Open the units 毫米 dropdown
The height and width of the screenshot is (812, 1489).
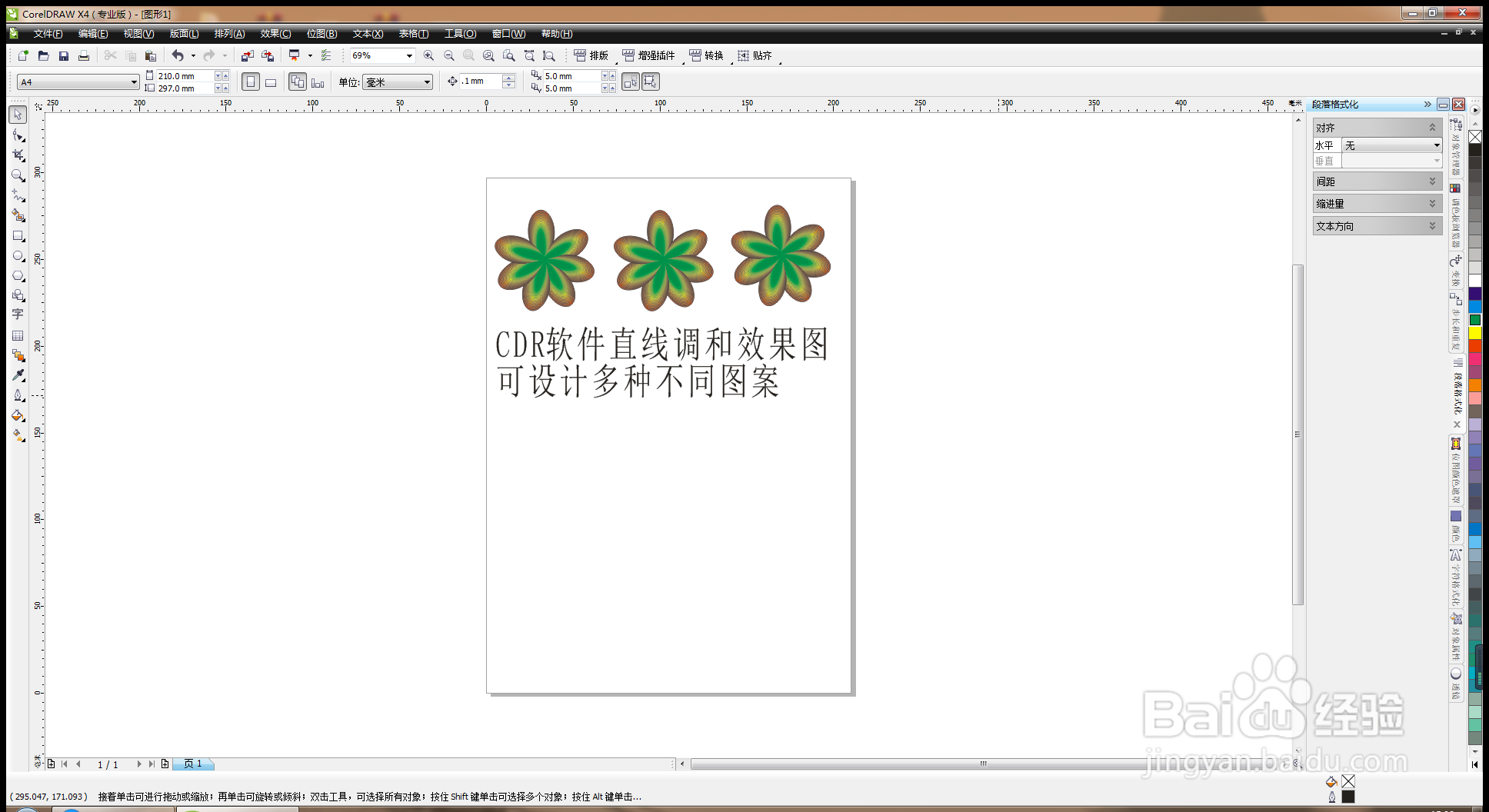[x=427, y=82]
